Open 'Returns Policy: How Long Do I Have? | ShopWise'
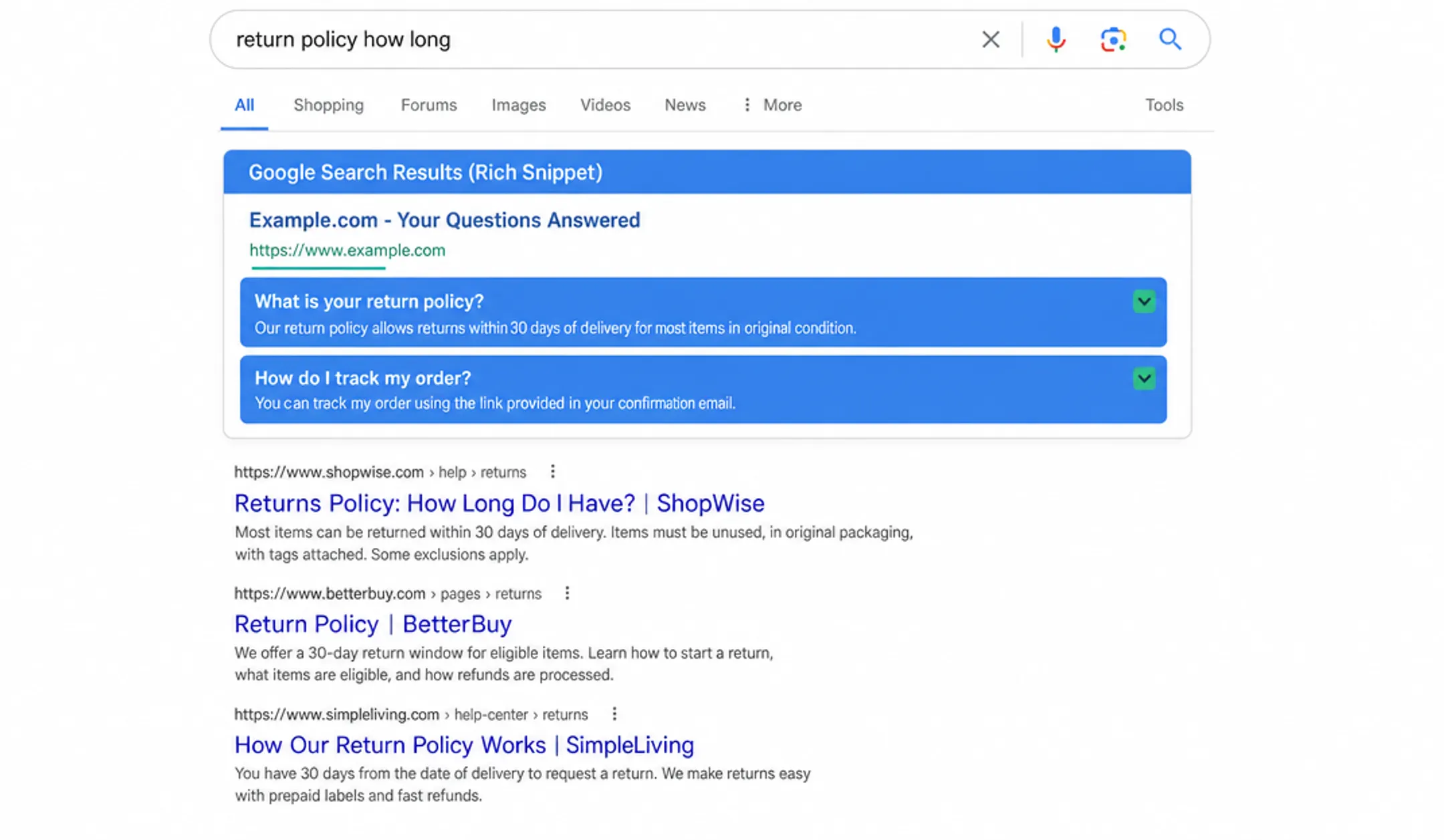Viewport: 1444px width, 840px height. click(x=499, y=503)
